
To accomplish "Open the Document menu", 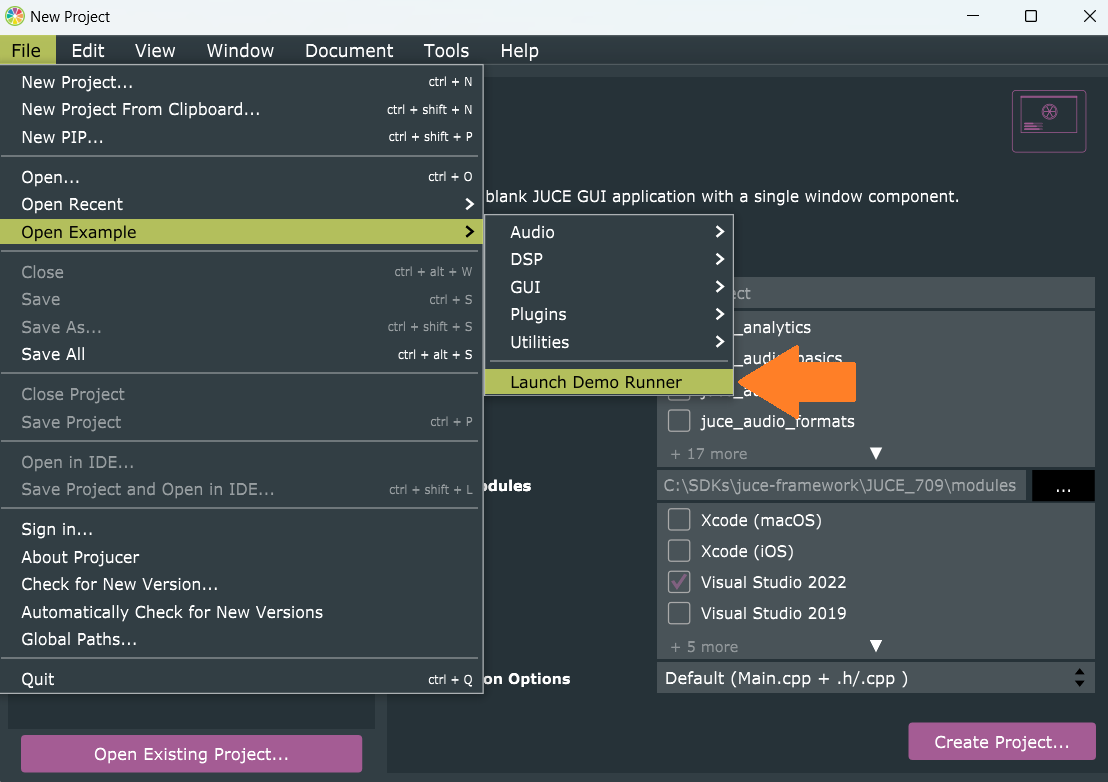I will tap(349, 51).
